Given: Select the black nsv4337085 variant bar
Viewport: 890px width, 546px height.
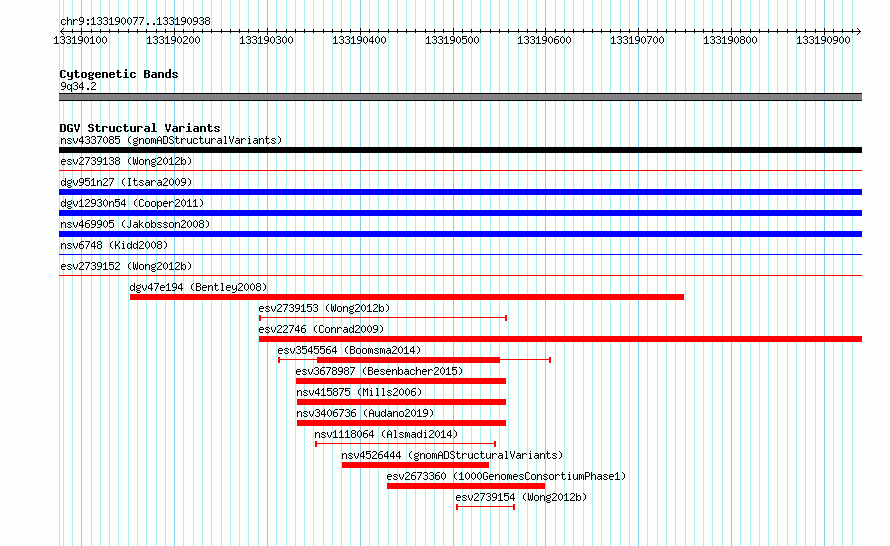Looking at the screenshot, I should coord(460,150).
